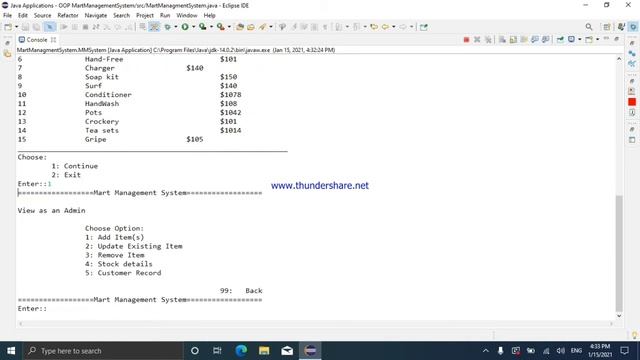Open the File menu

pyautogui.click(x=7, y=16)
